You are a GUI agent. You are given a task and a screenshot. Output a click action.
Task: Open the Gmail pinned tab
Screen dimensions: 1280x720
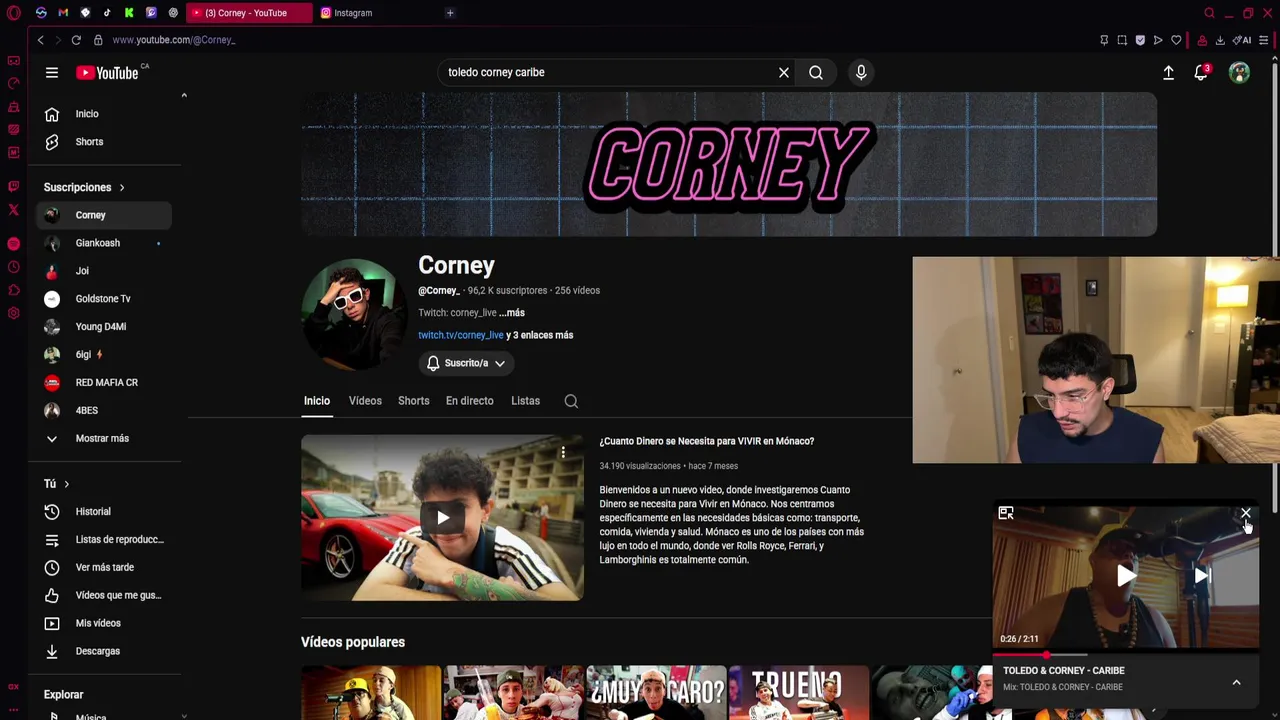(x=63, y=13)
